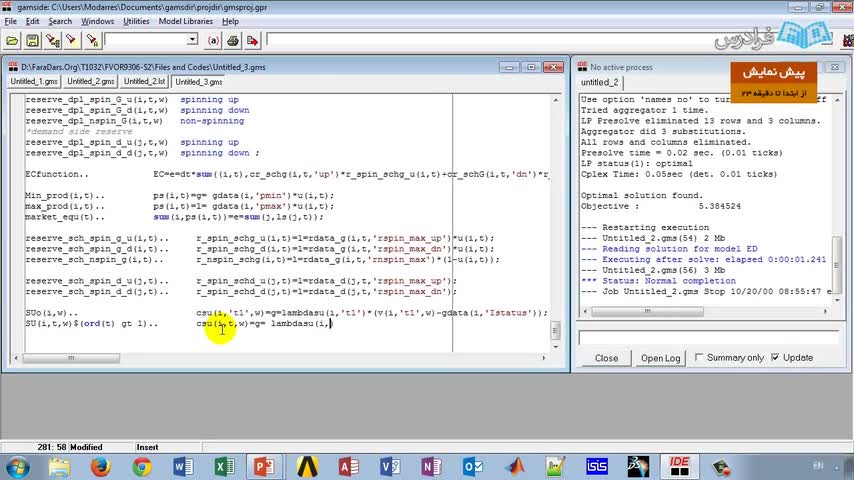
Task: Toggle the Update checkbox
Action: (x=775, y=357)
